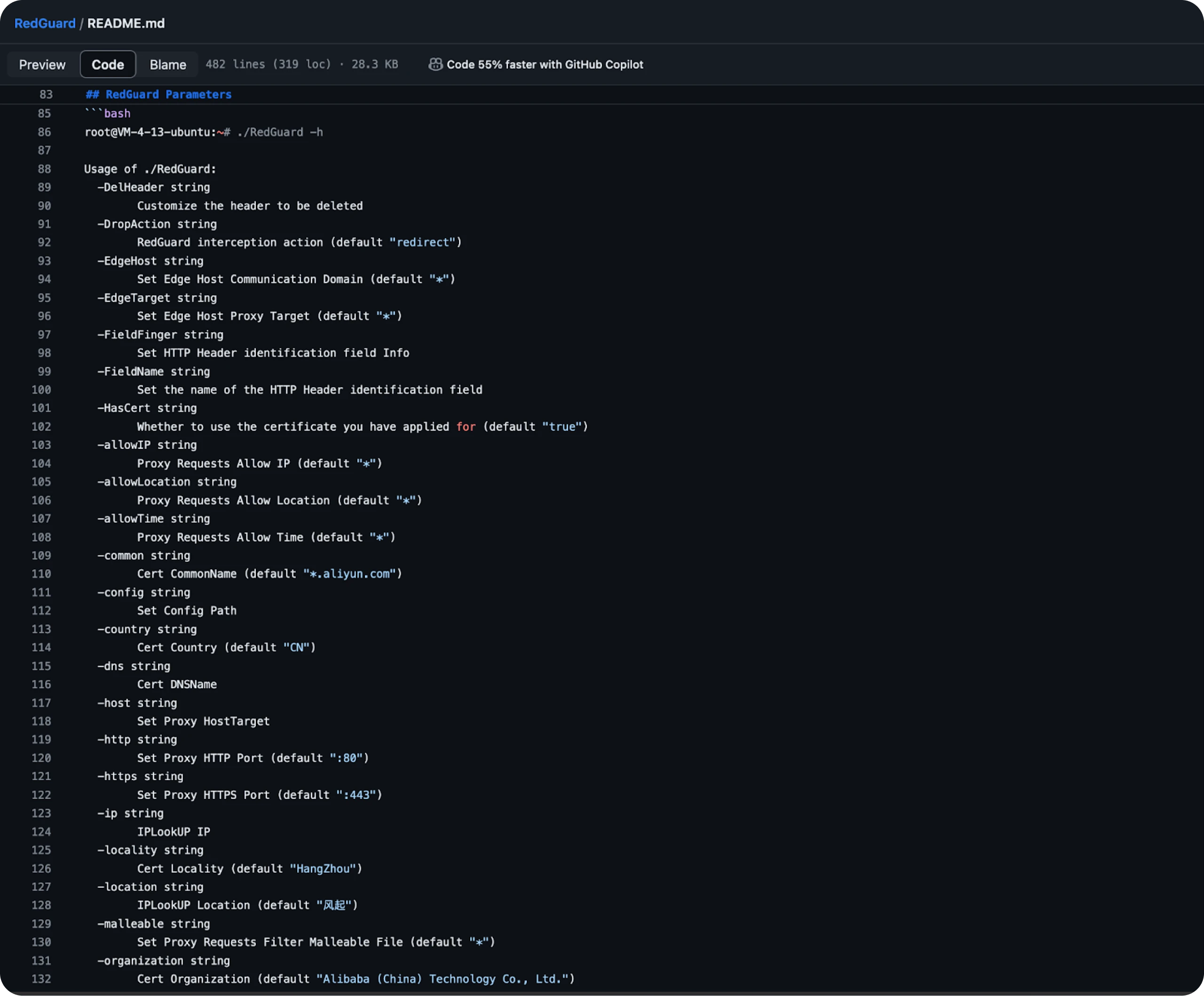The height and width of the screenshot is (996, 1204).
Task: Click the horizontal scrollbar at bottom
Action: tap(601, 993)
